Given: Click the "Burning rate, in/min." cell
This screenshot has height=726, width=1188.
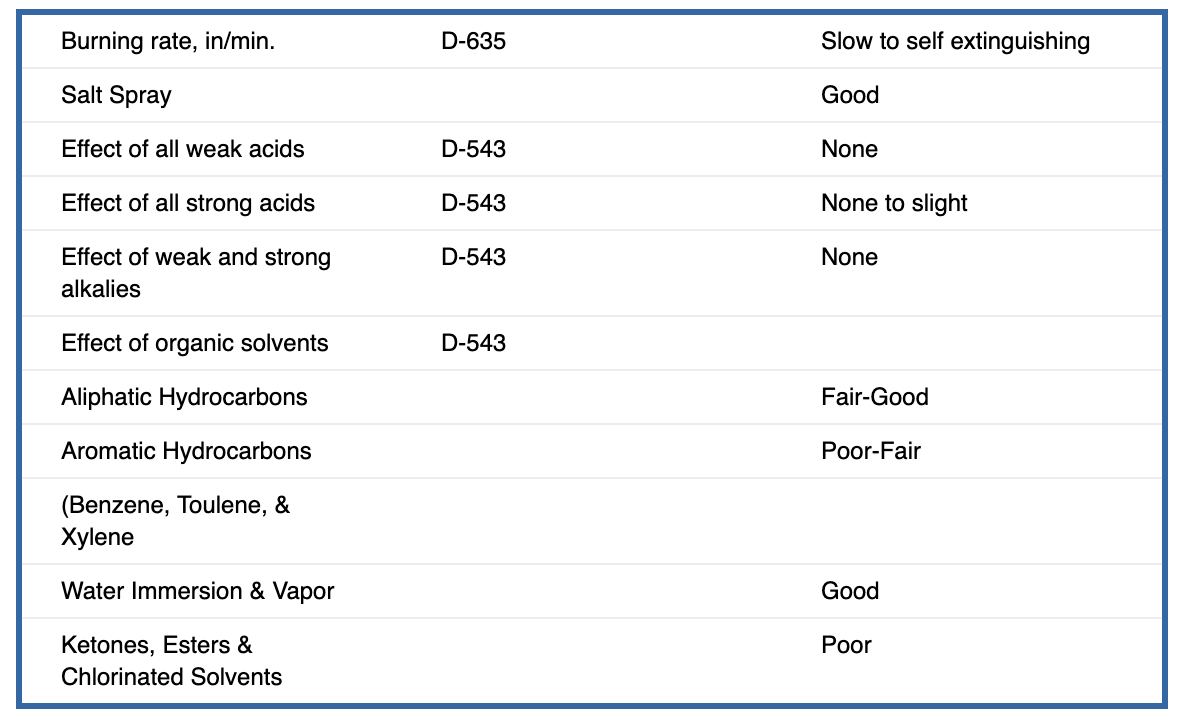Looking at the screenshot, I should [x=168, y=41].
